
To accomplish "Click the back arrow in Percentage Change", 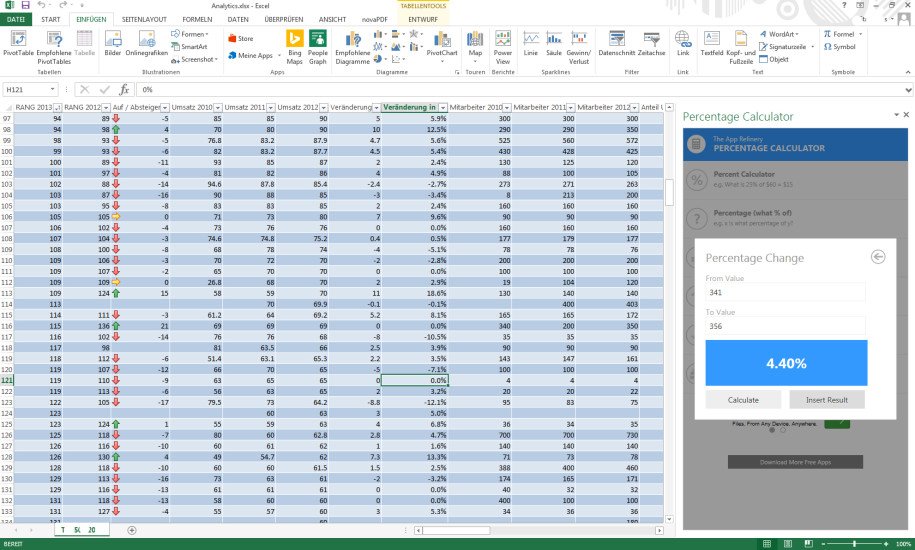I will pyautogui.click(x=878, y=257).
